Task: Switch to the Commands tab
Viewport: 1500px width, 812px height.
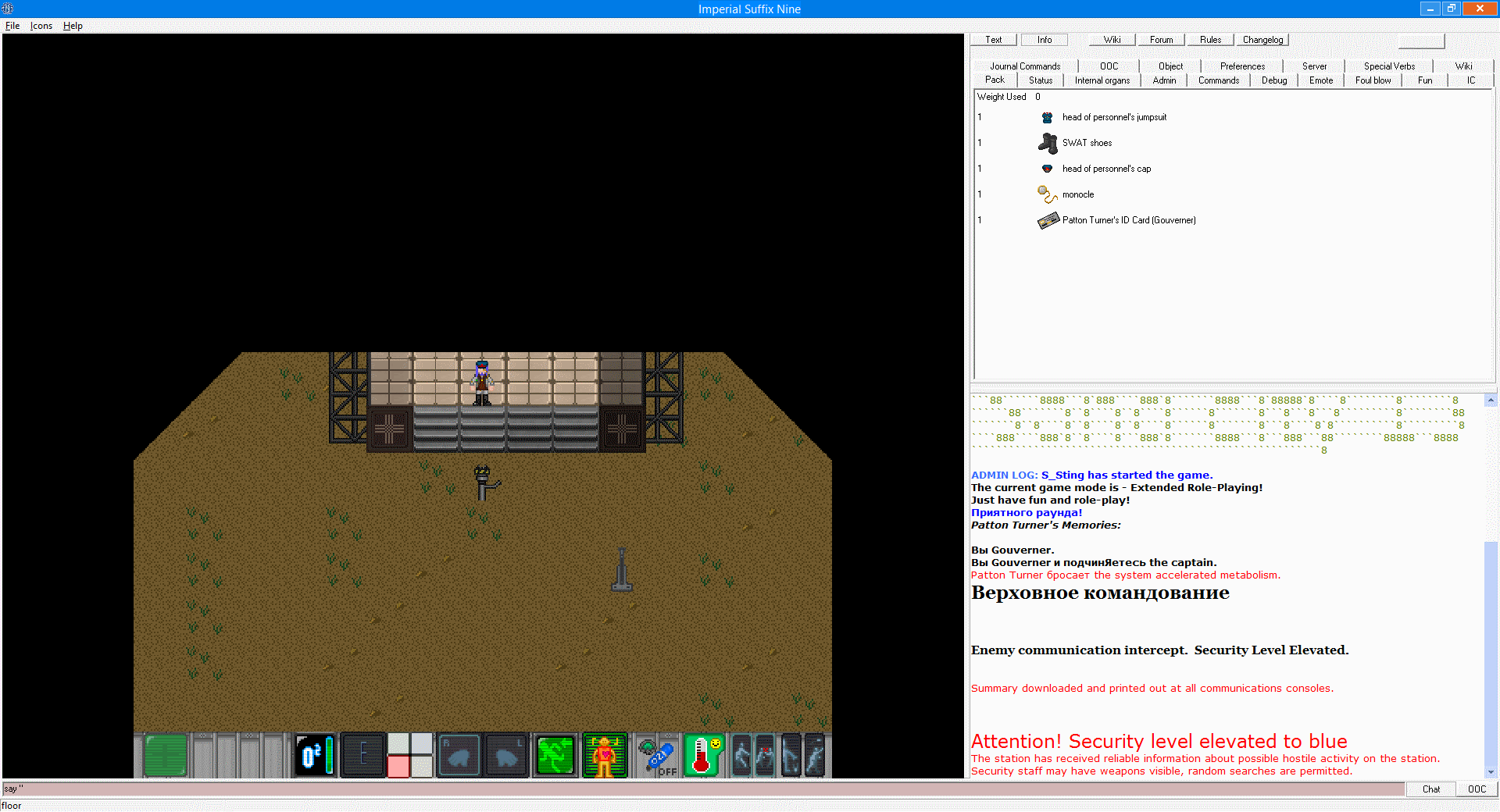Action: pyautogui.click(x=1219, y=80)
